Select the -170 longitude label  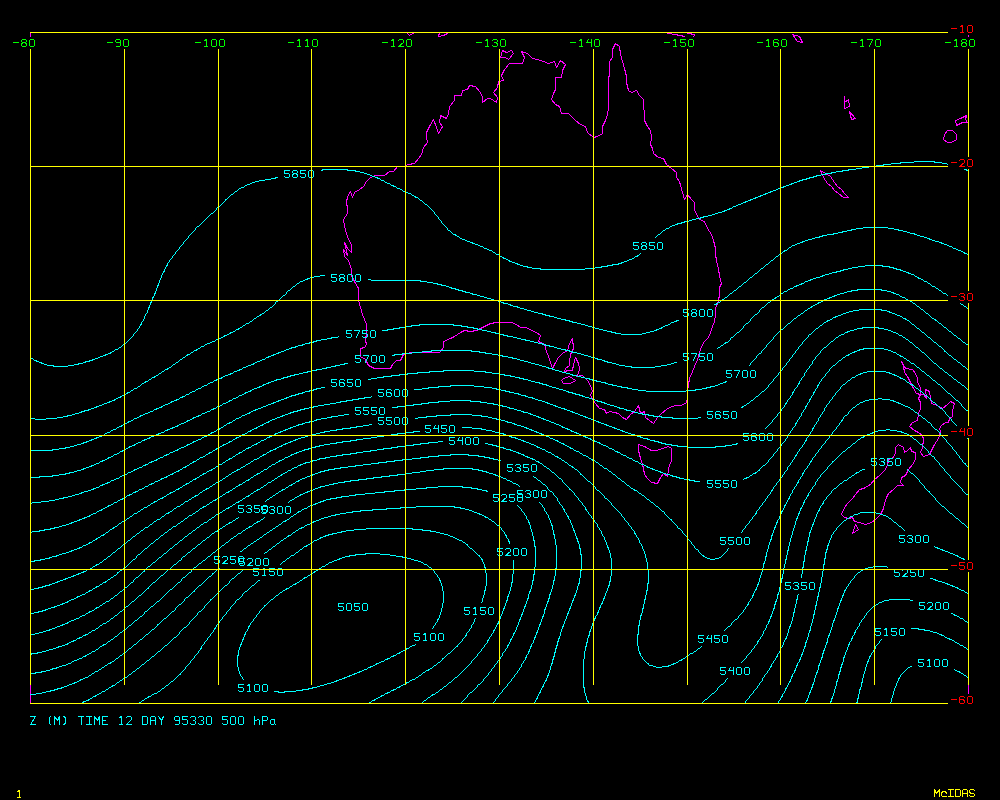point(867,43)
